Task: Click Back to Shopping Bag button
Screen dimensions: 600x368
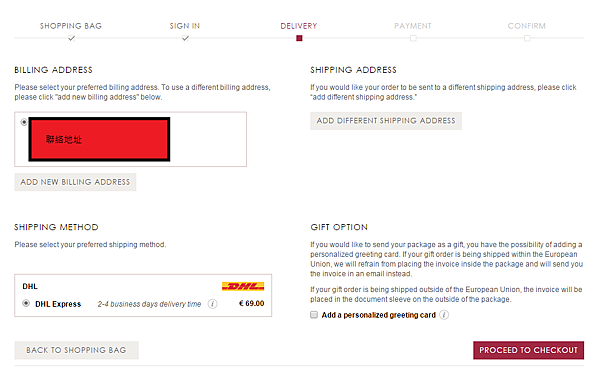Action: (x=77, y=350)
